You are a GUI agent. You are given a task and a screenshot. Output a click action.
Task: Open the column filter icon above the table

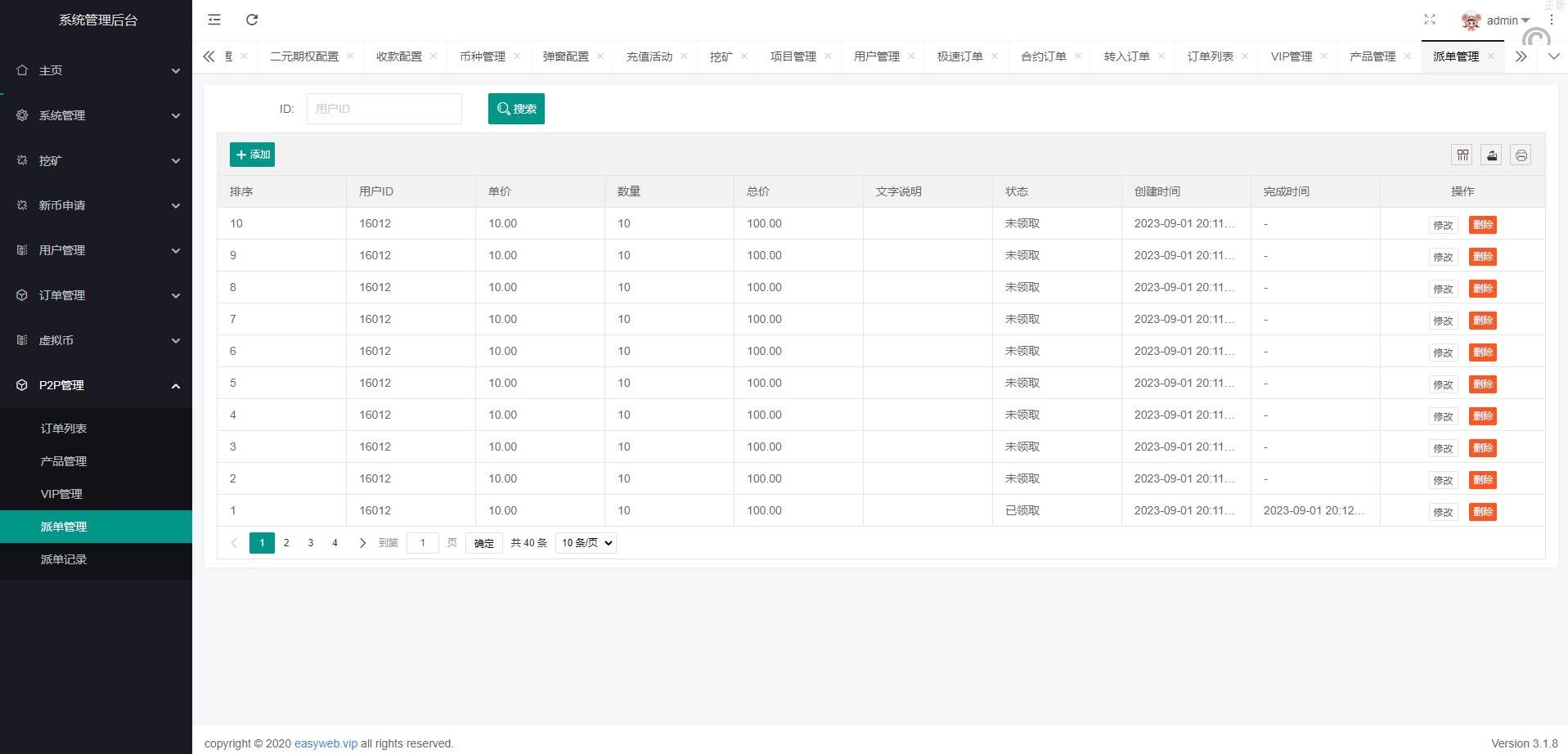[x=1462, y=155]
